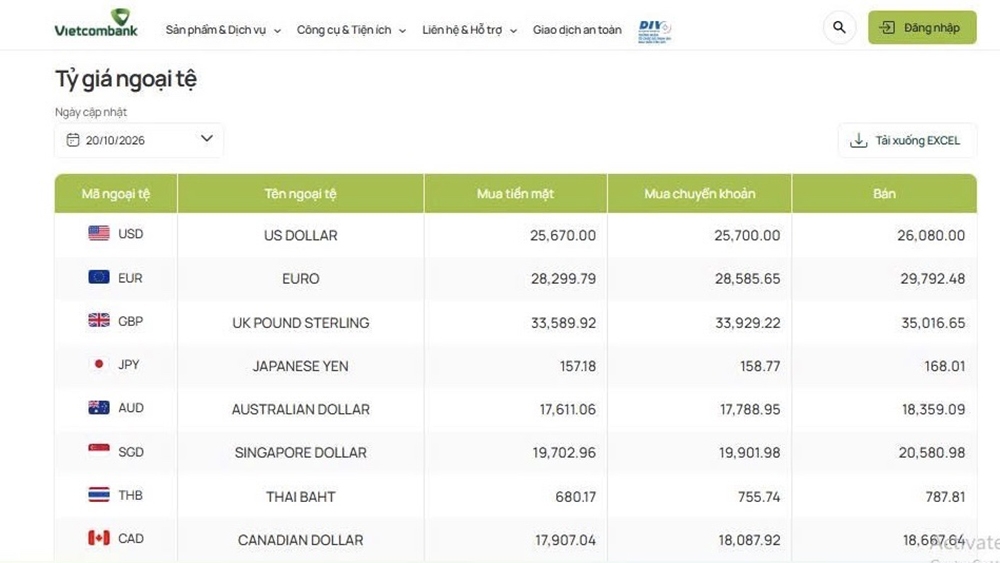Click the Thailand flag icon in THB row
The width and height of the screenshot is (1000, 563).
pos(99,494)
